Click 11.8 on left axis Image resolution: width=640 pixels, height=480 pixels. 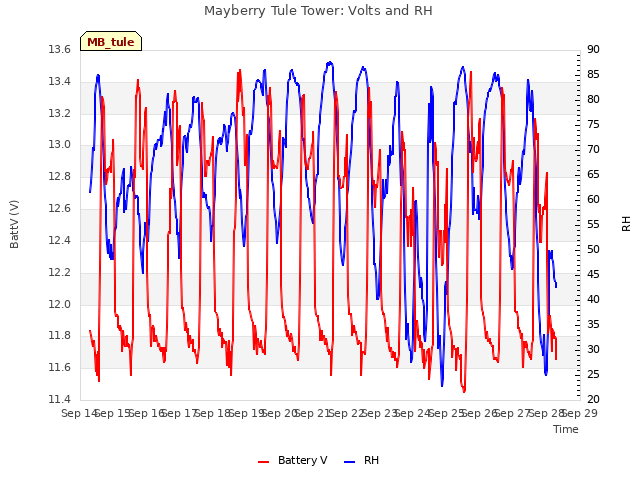tap(60, 336)
